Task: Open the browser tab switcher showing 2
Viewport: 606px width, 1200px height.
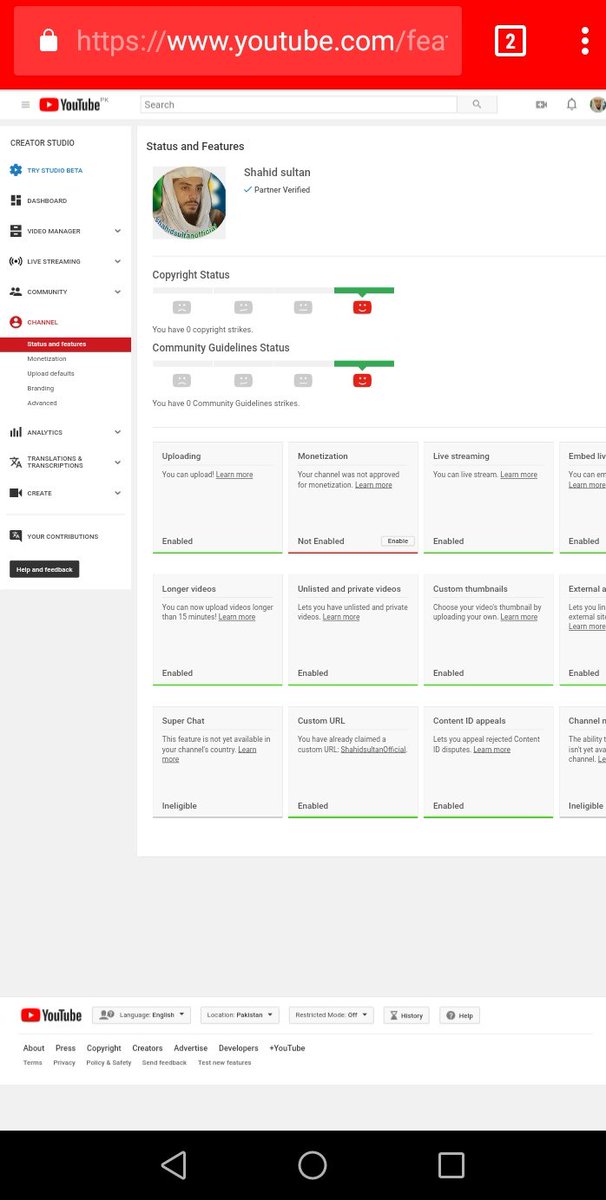Action: coord(510,41)
